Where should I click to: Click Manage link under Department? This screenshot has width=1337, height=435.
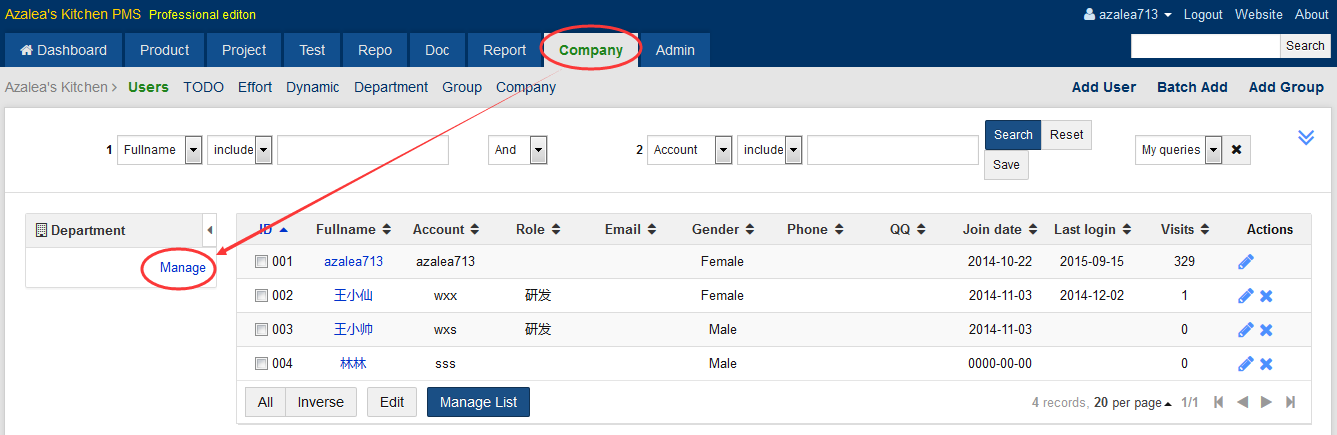pos(182,268)
